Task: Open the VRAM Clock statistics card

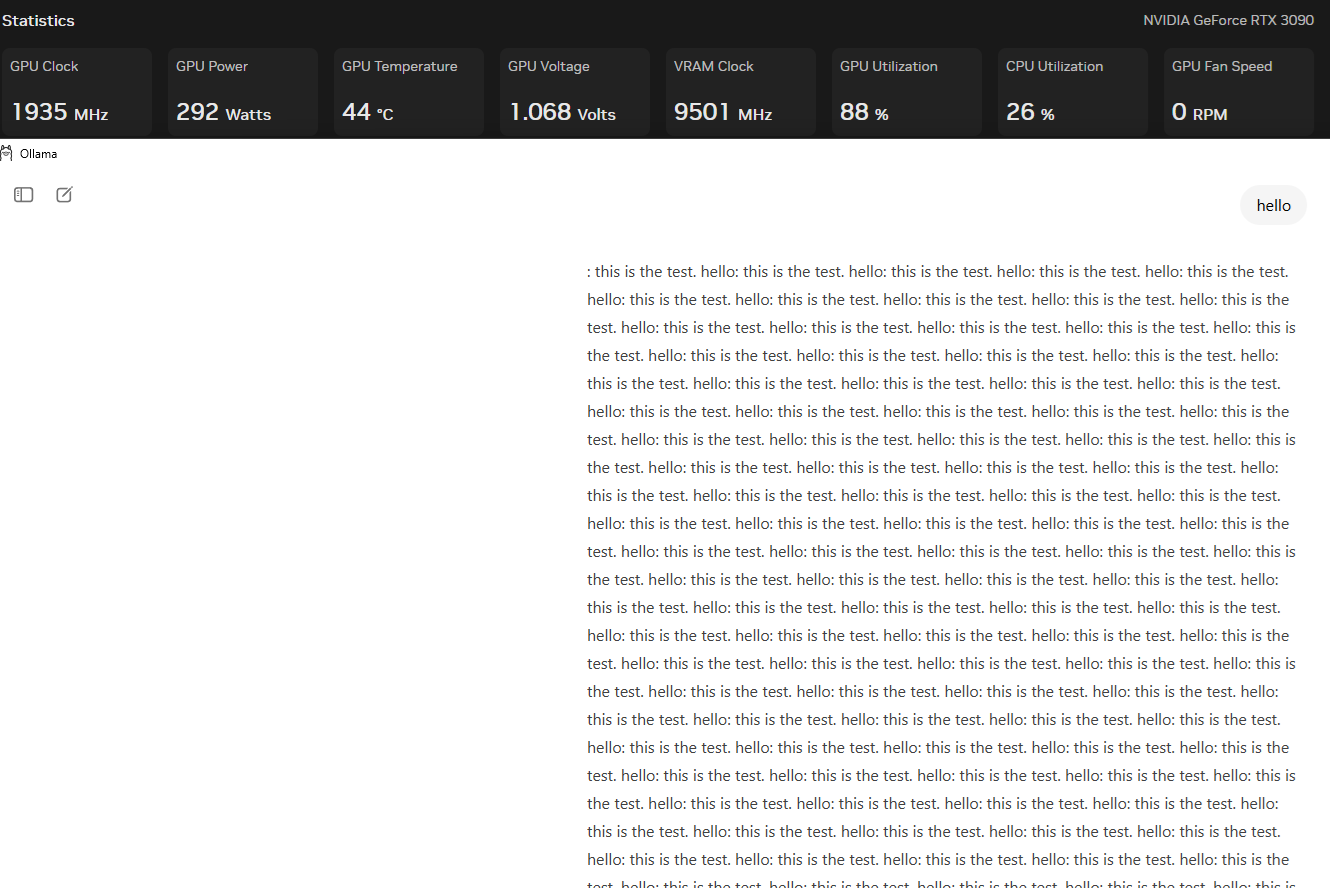Action: click(741, 92)
